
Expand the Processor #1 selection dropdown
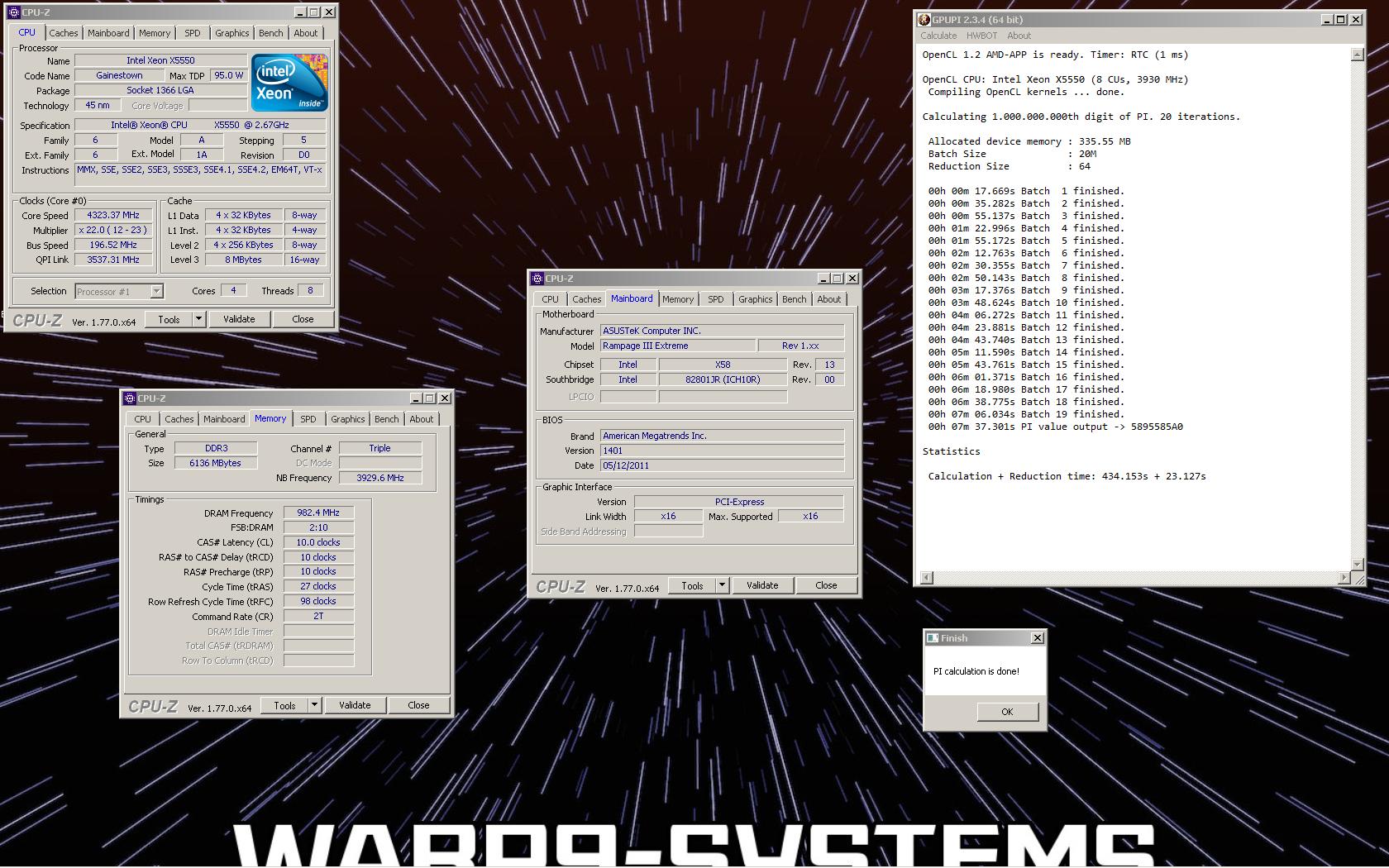point(157,291)
